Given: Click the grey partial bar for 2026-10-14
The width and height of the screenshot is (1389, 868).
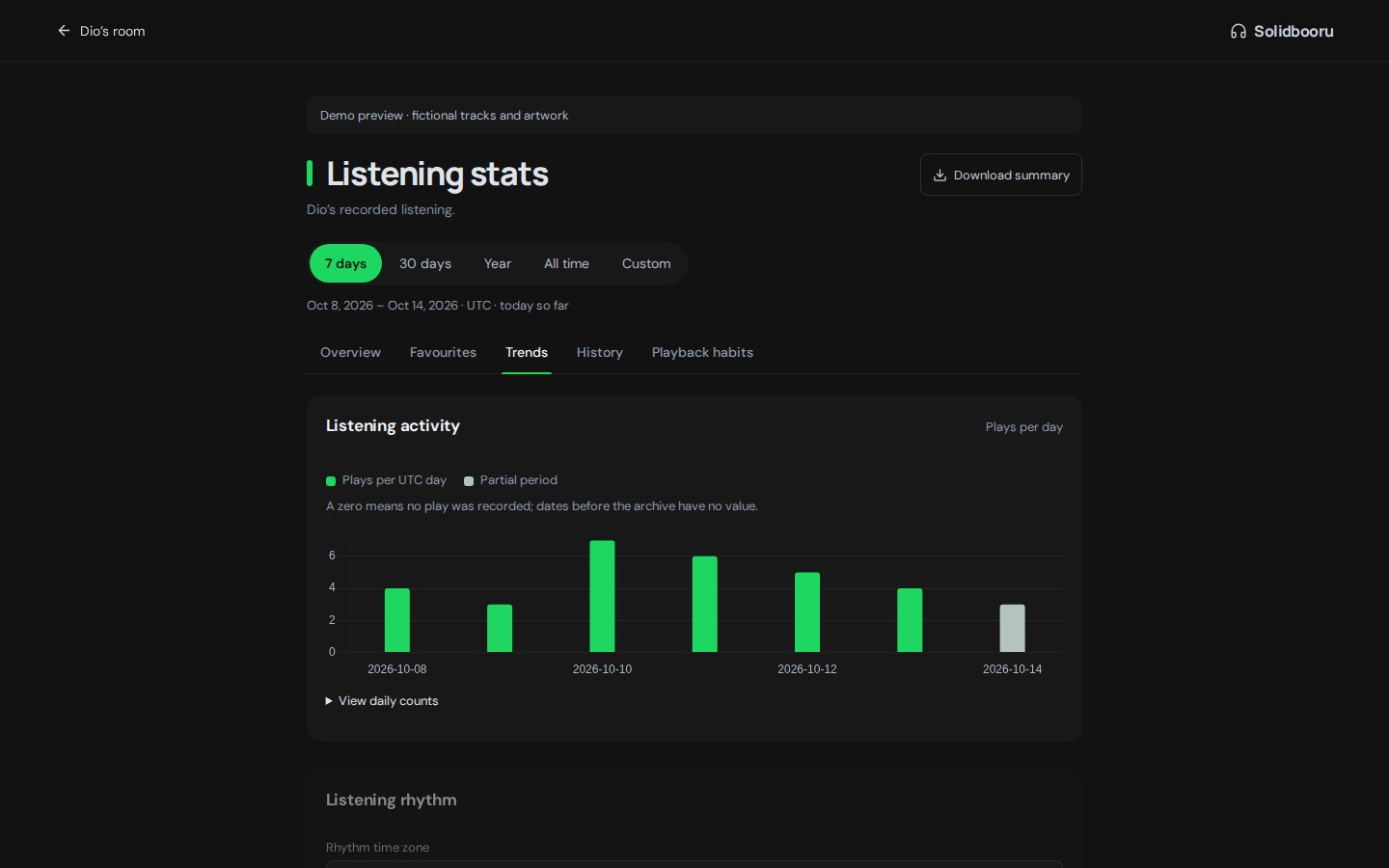Looking at the screenshot, I should click(x=1012, y=629).
